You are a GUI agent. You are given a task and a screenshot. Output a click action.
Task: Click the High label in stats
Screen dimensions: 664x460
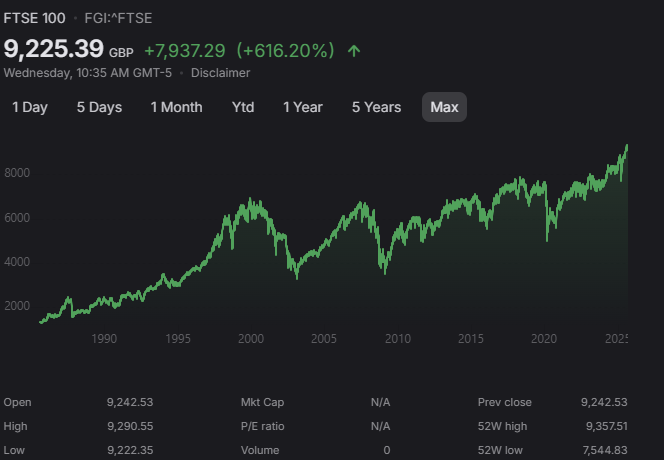tap(15, 426)
